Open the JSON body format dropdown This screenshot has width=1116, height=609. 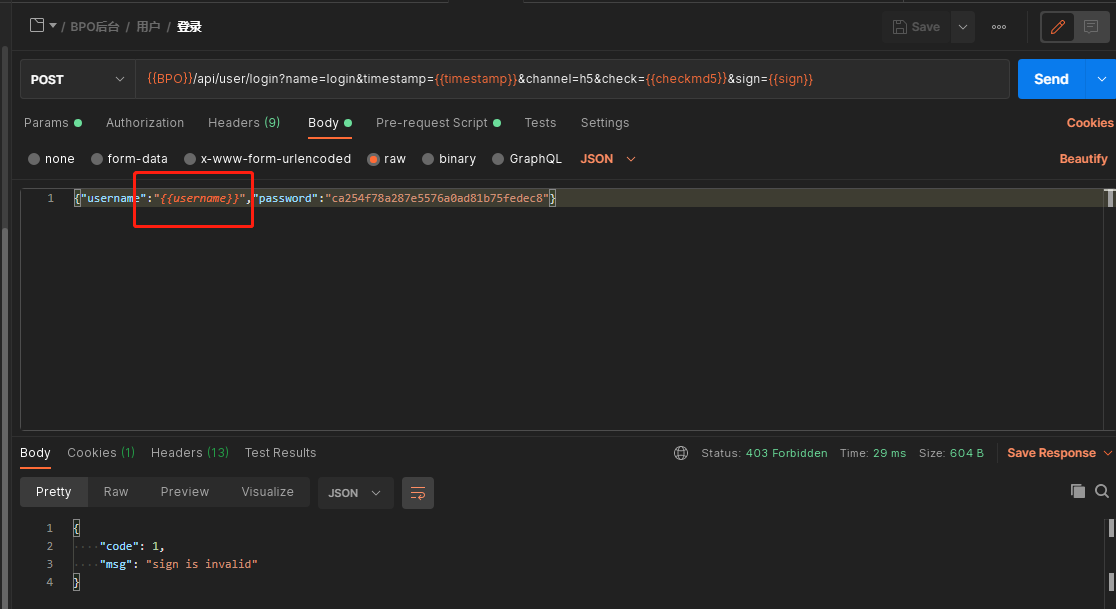(x=608, y=159)
